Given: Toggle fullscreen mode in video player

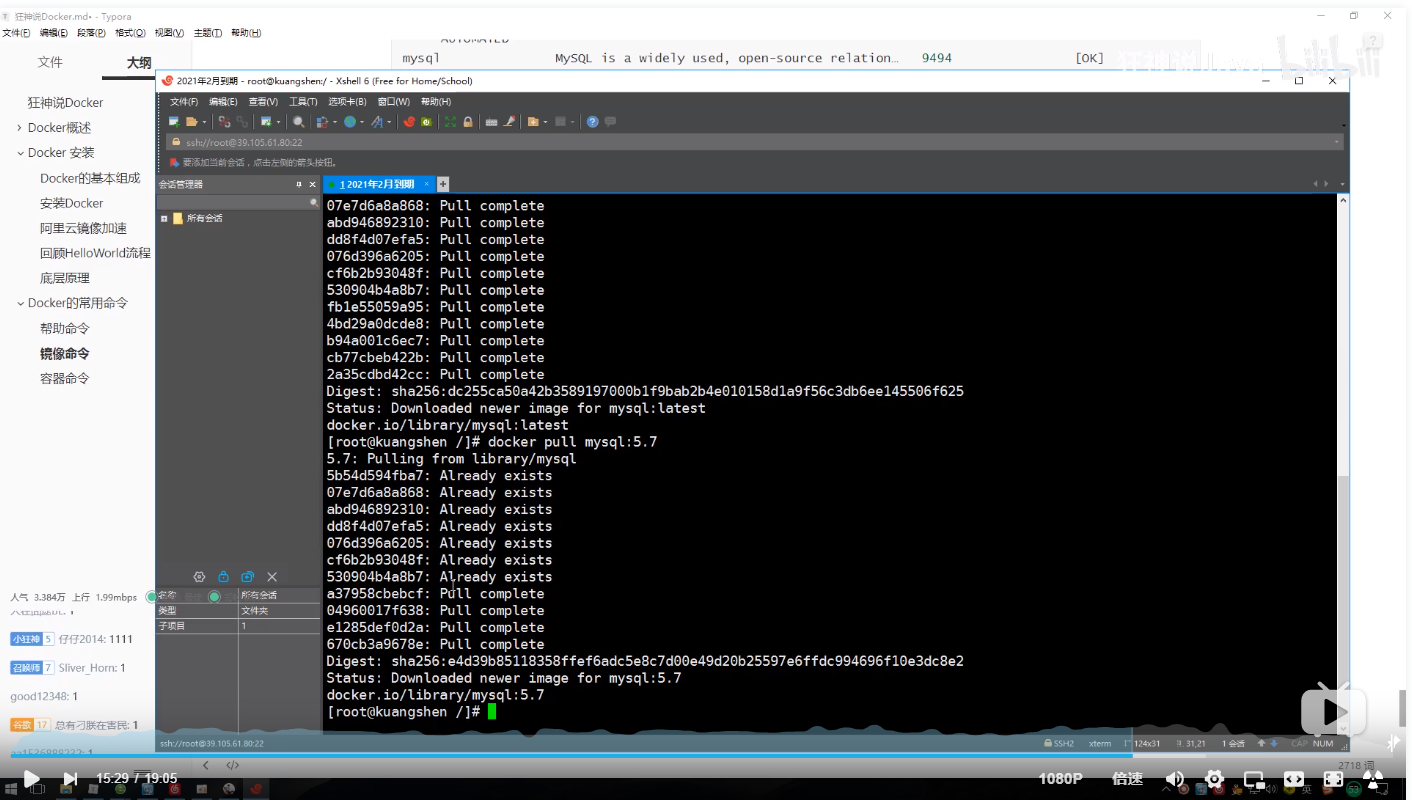Looking at the screenshot, I should point(1333,778).
